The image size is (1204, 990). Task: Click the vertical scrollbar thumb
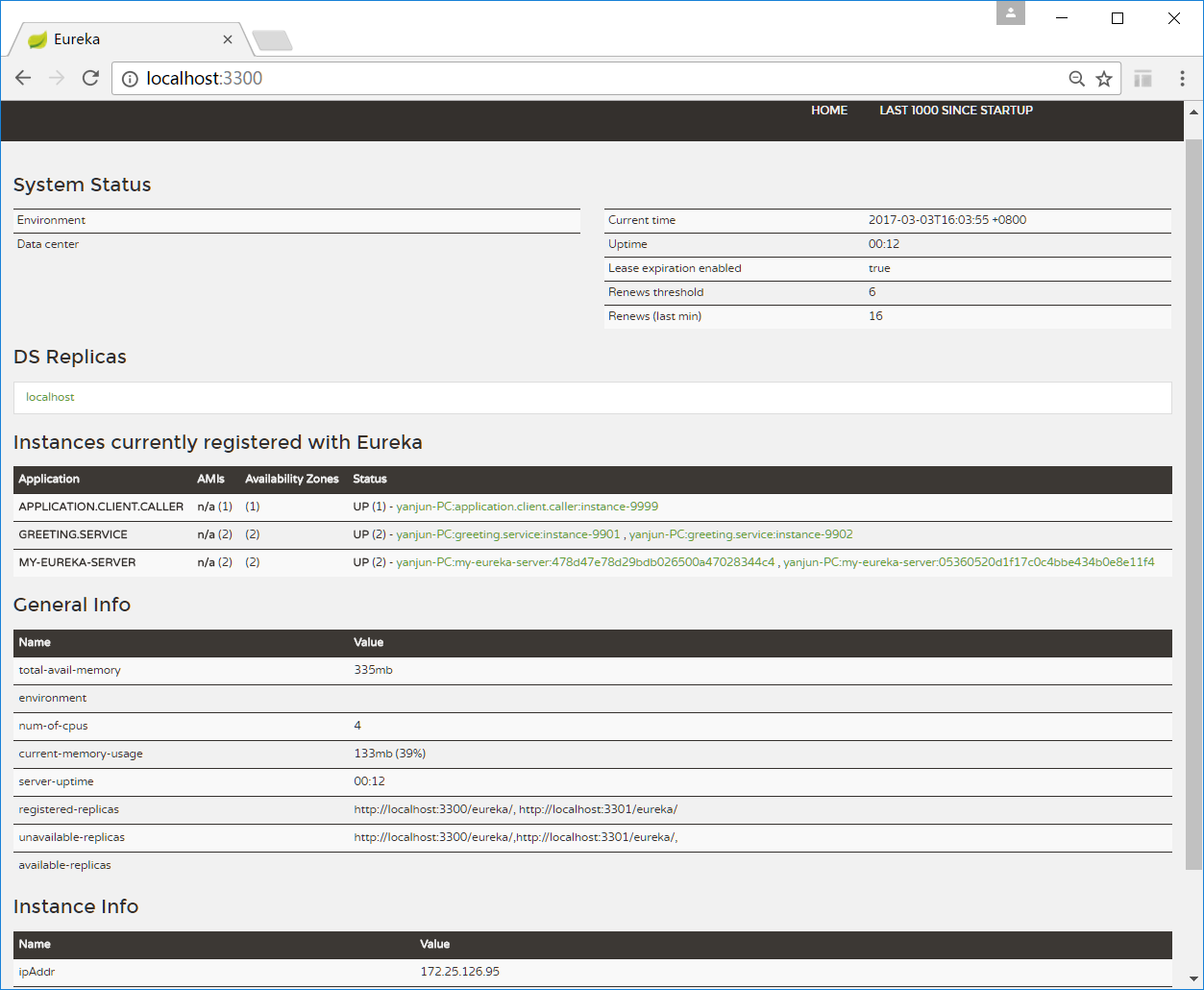coord(1193,505)
